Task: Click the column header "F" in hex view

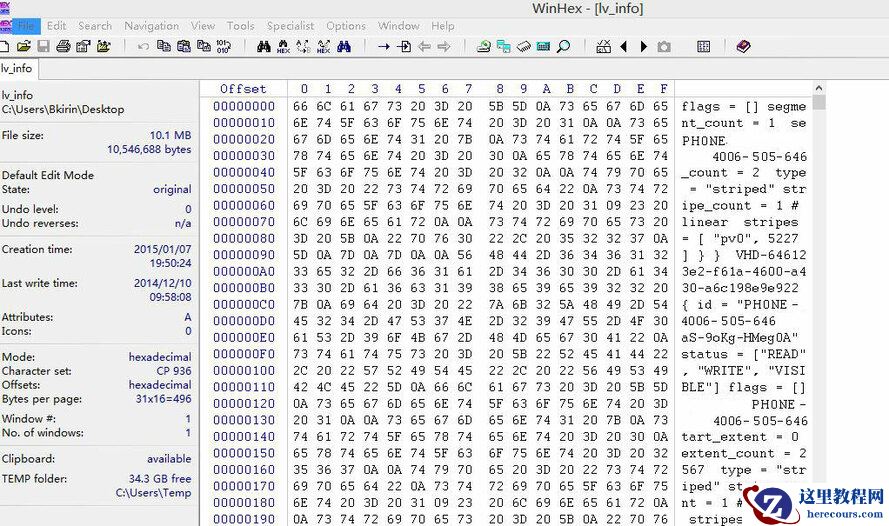Action: click(663, 89)
